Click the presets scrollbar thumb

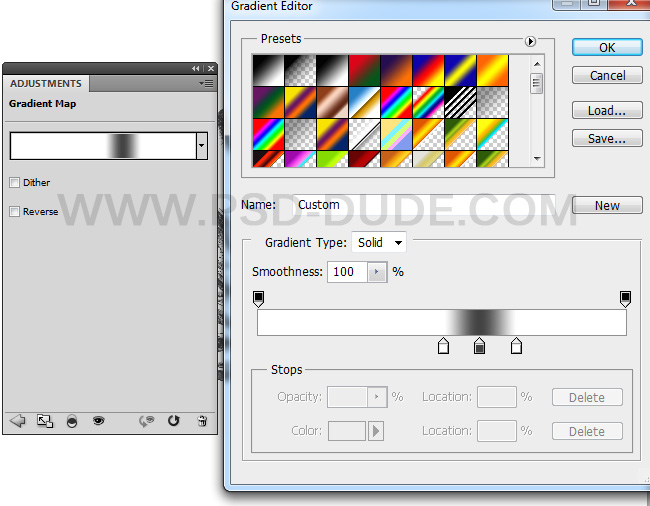pos(536,83)
